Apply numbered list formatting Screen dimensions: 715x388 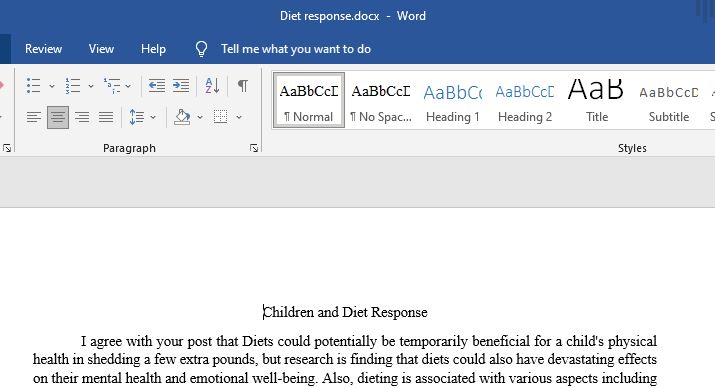pos(73,86)
